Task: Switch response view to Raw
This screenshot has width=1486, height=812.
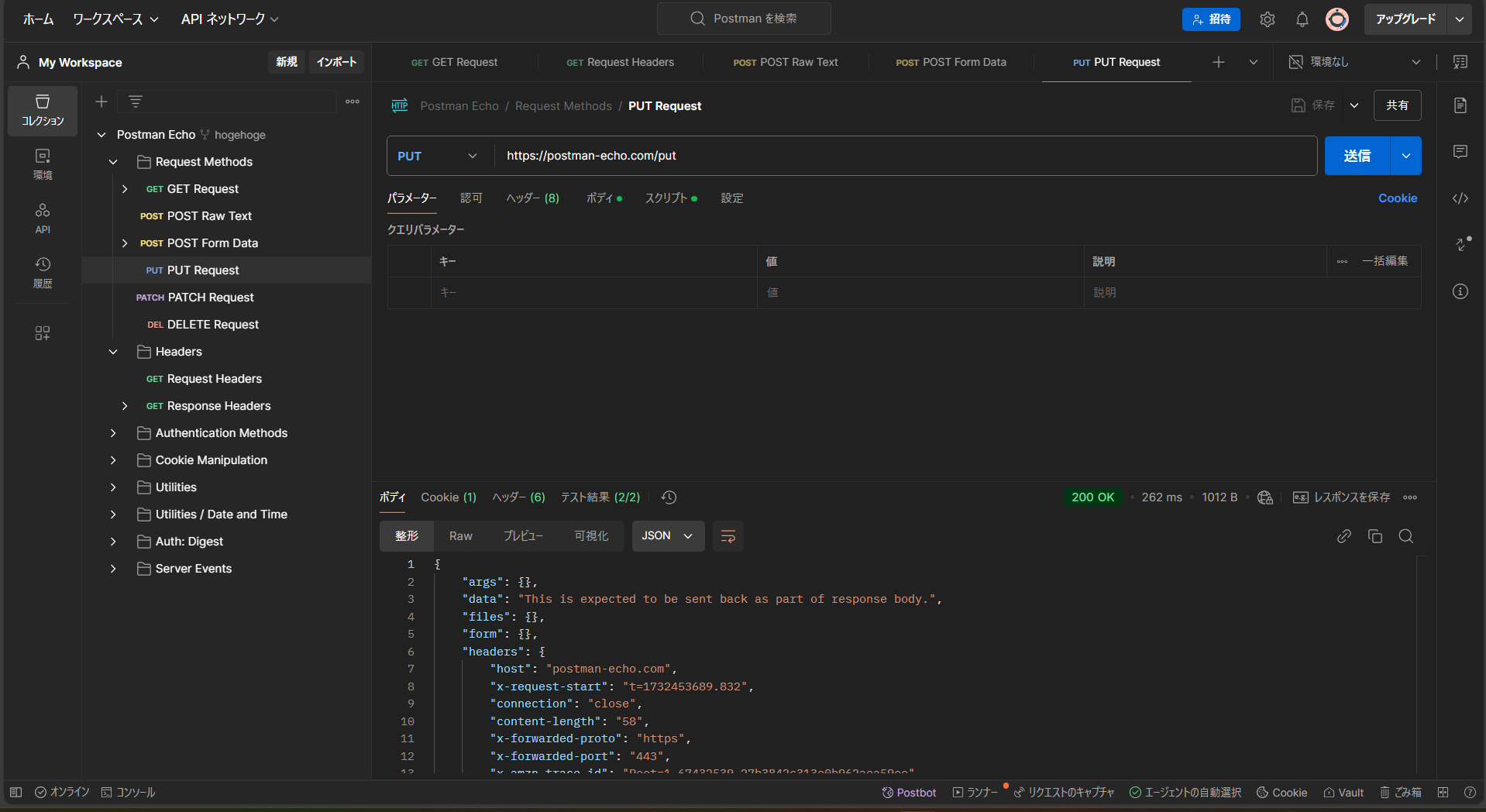Action: coord(460,536)
